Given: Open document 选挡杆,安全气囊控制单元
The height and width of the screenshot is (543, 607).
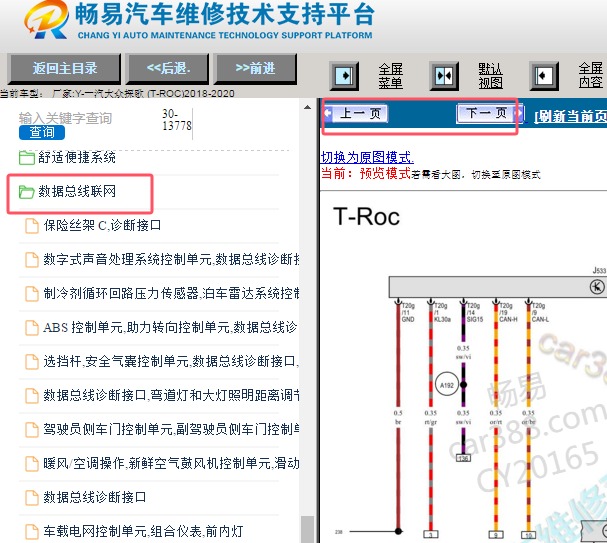Looking at the screenshot, I should click(x=162, y=361).
